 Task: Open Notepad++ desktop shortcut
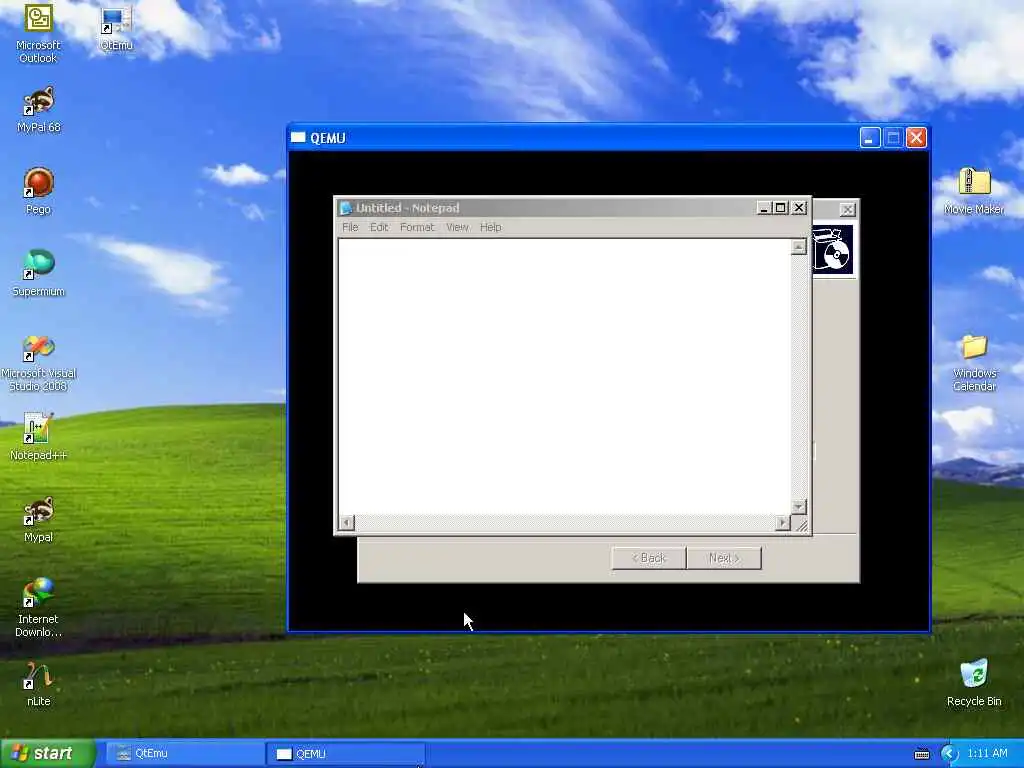39,436
